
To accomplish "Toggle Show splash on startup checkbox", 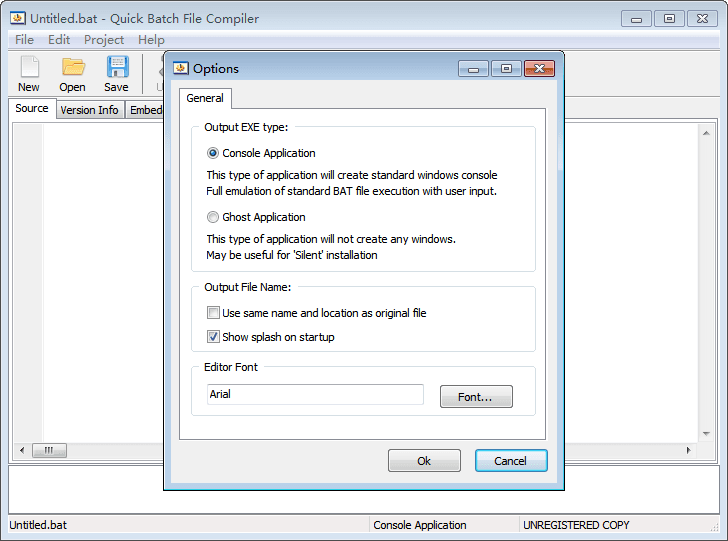I will (x=213, y=337).
